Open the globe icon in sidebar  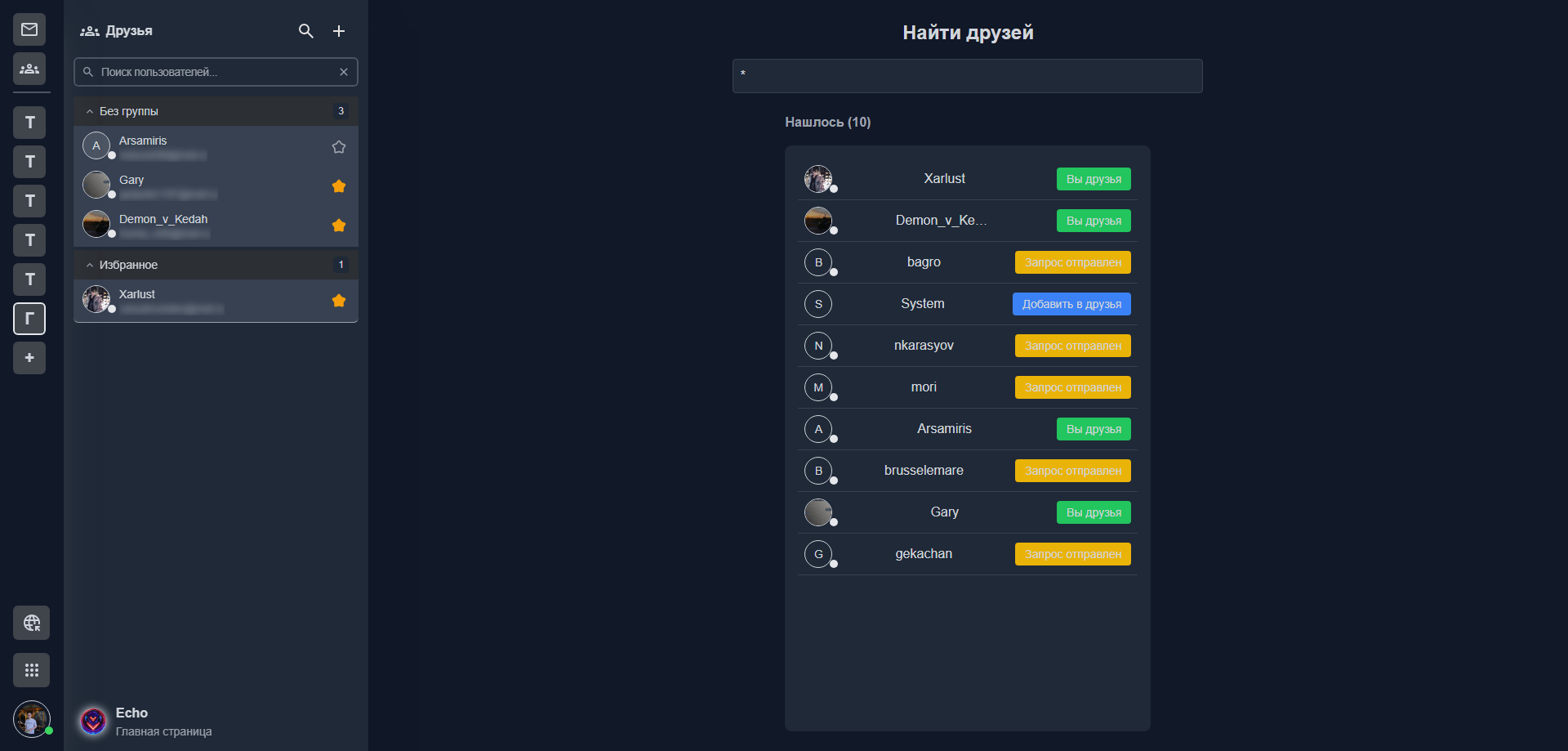pyautogui.click(x=31, y=623)
